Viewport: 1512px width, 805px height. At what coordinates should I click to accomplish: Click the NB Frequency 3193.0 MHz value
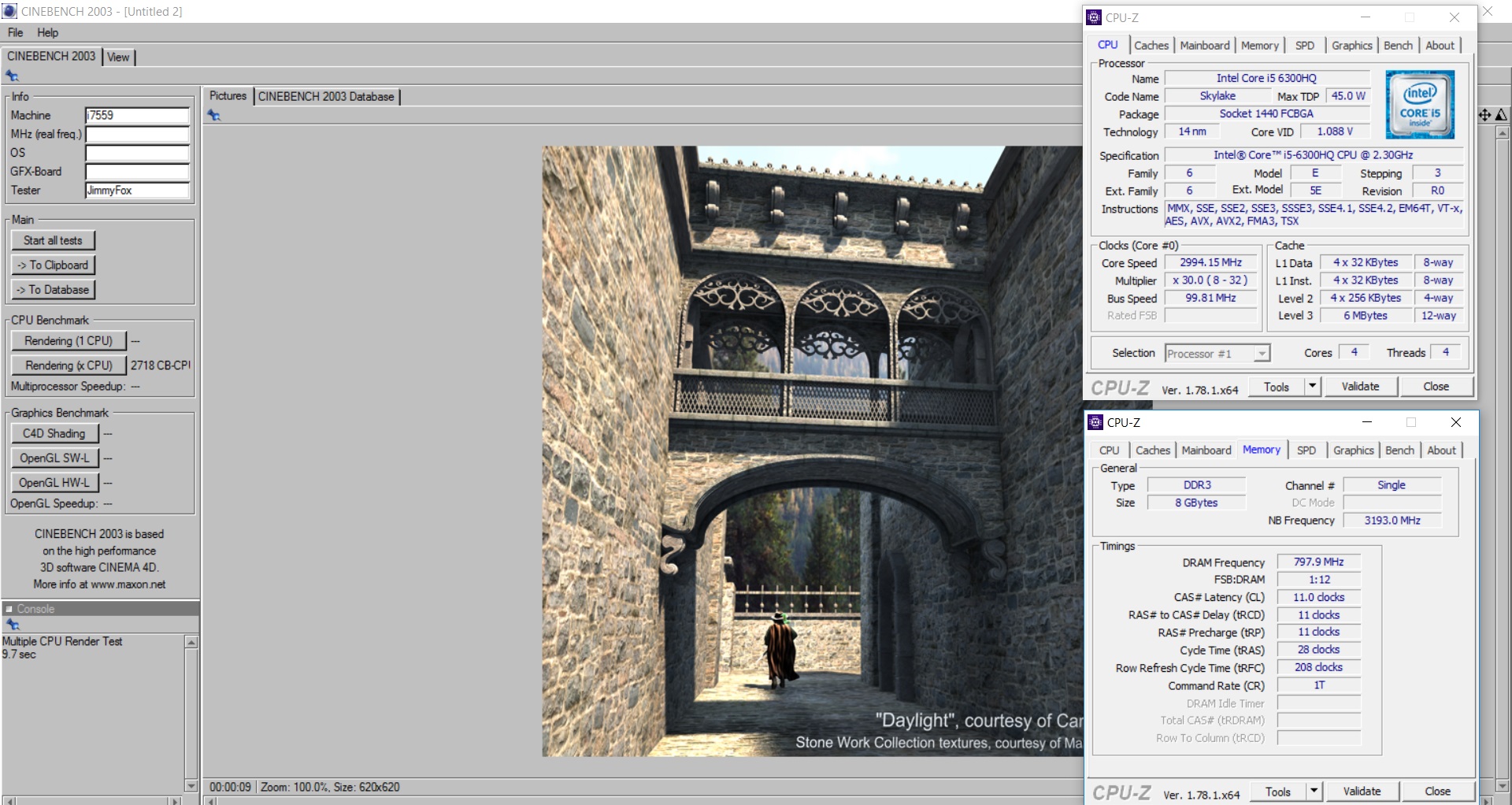point(1392,520)
